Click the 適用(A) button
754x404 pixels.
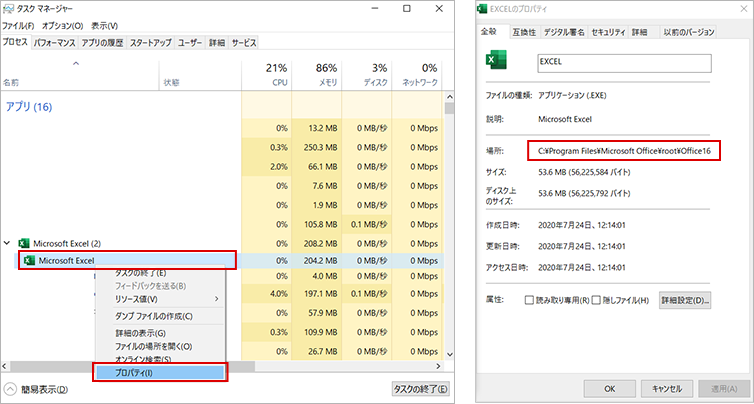point(724,388)
